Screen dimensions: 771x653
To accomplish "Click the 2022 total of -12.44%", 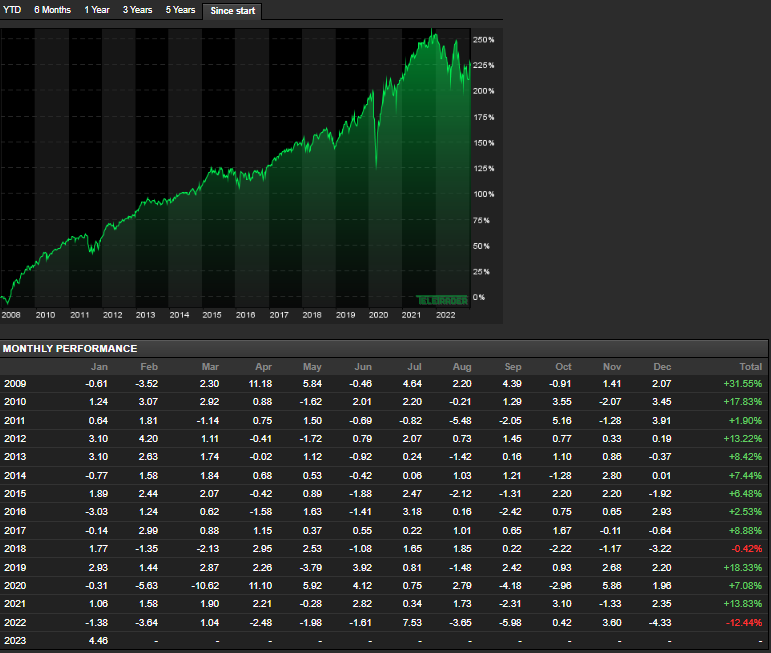I will (742, 622).
